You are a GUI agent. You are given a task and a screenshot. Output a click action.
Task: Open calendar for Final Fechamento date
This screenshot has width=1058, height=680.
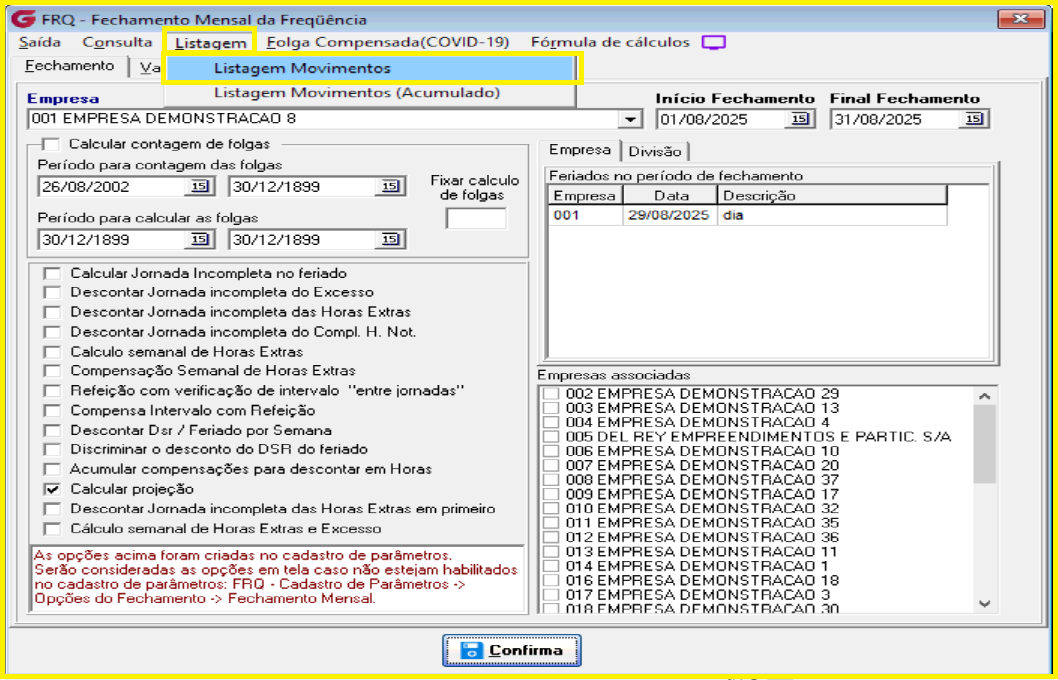(x=973, y=119)
